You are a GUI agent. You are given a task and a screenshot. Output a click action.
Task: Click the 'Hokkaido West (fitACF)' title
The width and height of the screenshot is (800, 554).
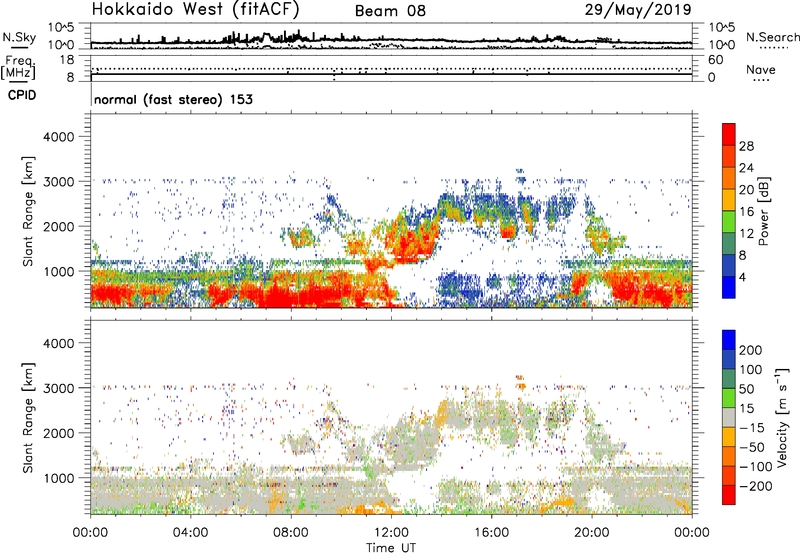pyautogui.click(x=195, y=9)
